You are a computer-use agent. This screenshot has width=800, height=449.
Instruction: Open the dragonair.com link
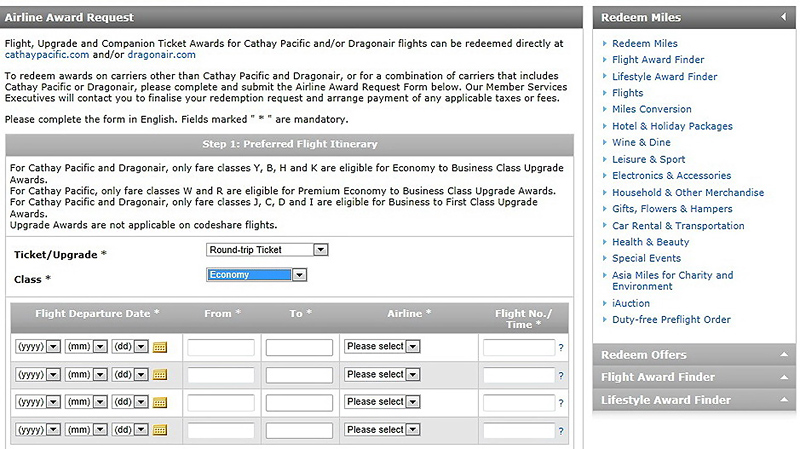(161, 55)
